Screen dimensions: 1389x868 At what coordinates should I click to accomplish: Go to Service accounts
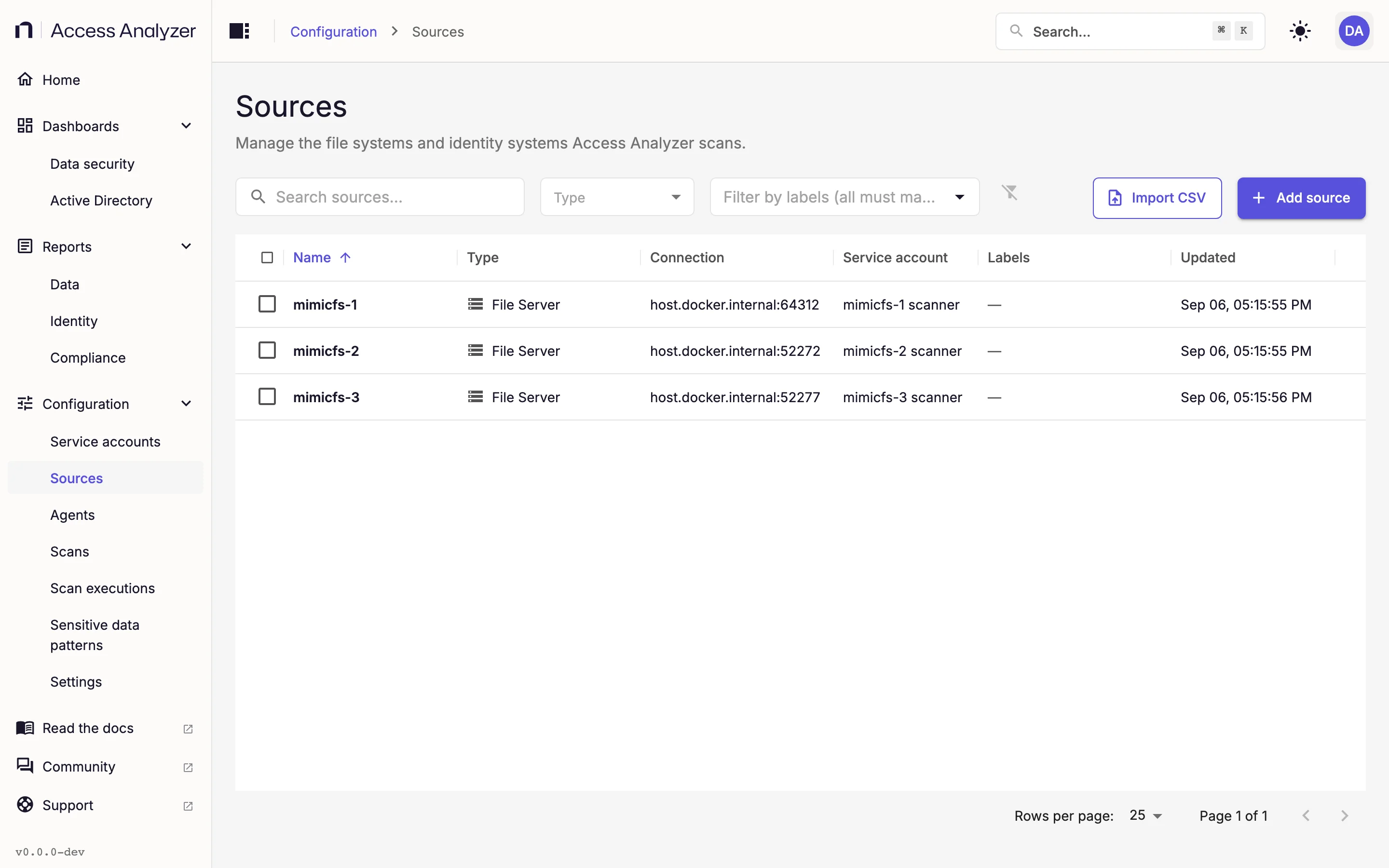coord(105,442)
